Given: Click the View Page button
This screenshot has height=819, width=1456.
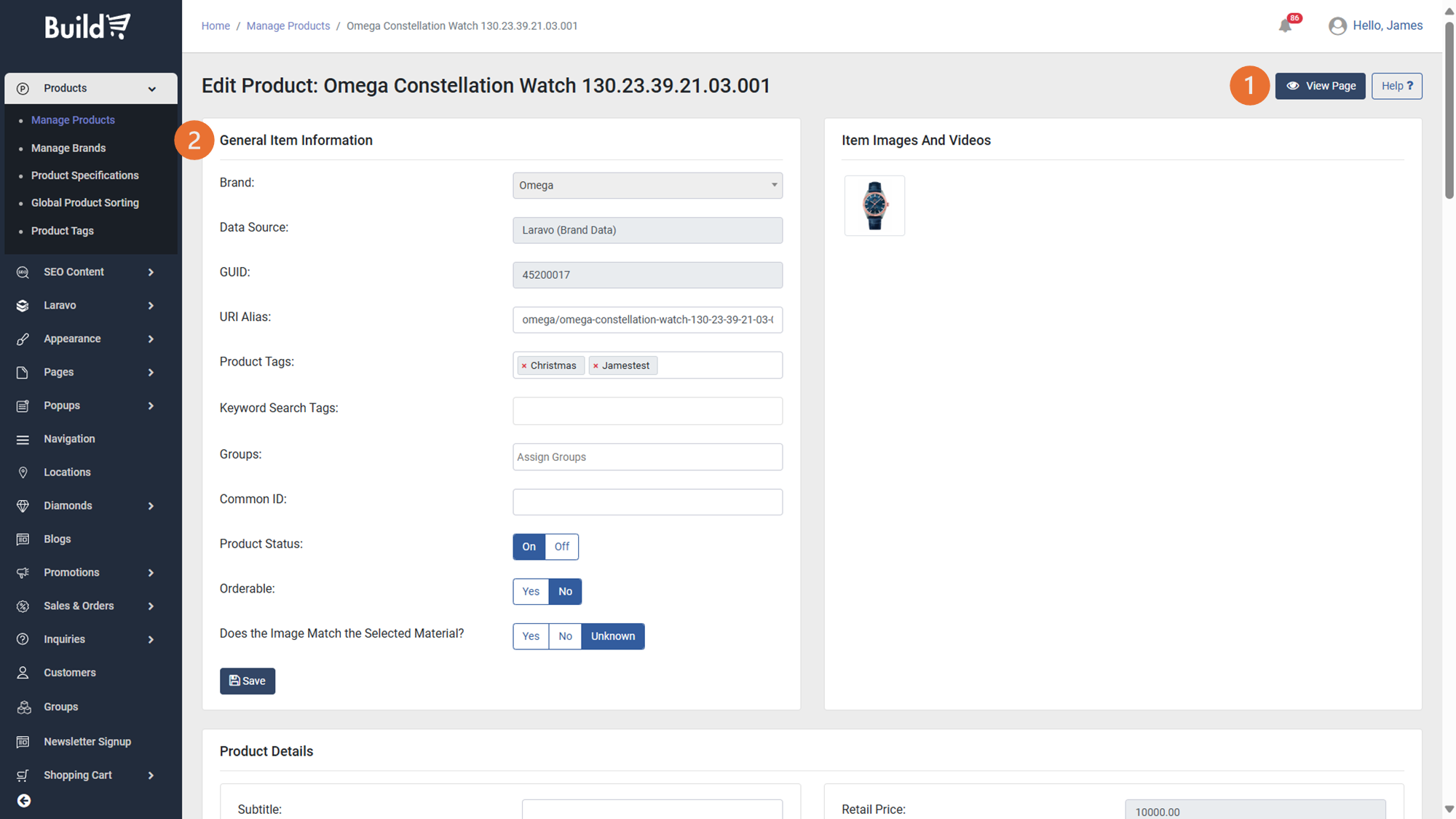Looking at the screenshot, I should point(1320,86).
